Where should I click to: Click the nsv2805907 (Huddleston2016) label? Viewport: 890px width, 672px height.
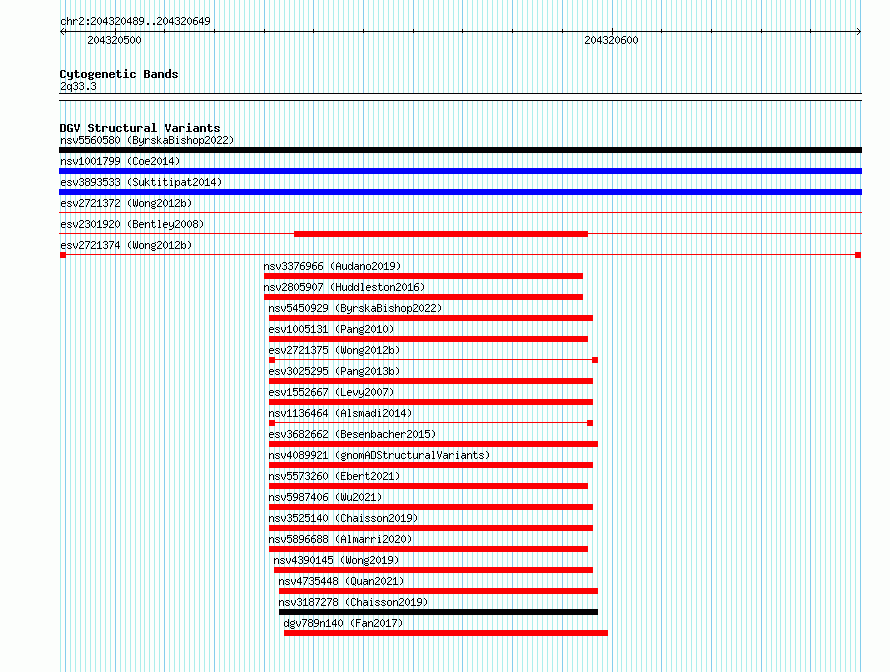[344, 287]
